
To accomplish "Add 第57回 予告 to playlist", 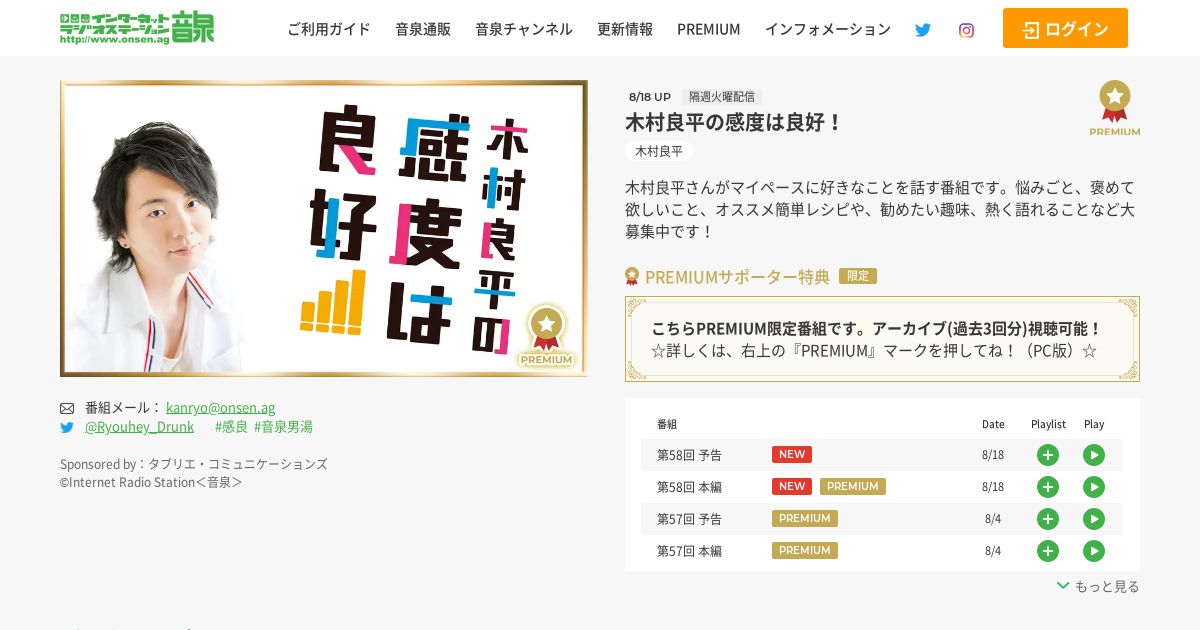I will (1048, 519).
